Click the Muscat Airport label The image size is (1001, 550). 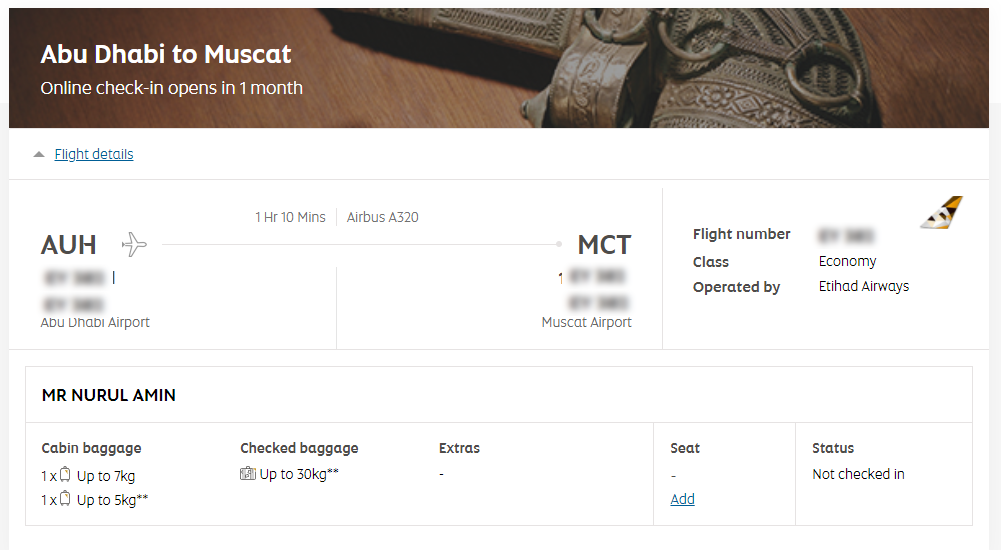[586, 322]
